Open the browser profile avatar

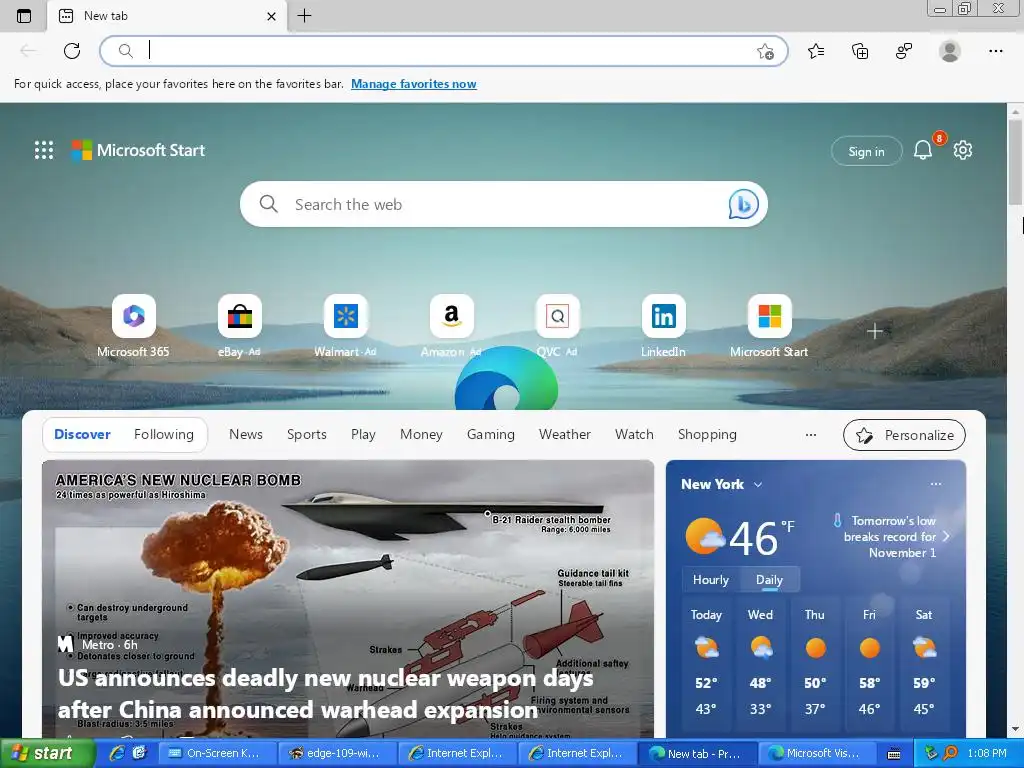click(950, 51)
